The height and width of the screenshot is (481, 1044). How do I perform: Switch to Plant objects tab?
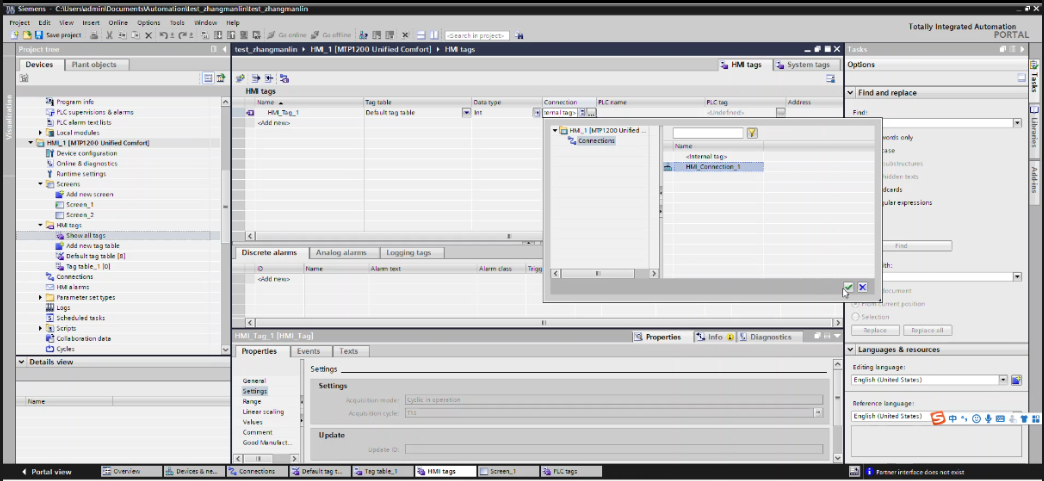click(94, 65)
